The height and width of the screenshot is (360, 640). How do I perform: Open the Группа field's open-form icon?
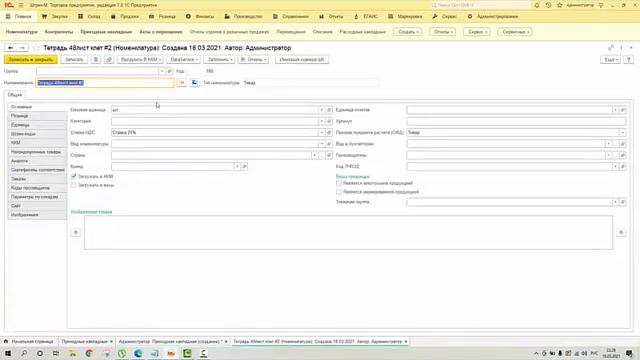pos(169,71)
